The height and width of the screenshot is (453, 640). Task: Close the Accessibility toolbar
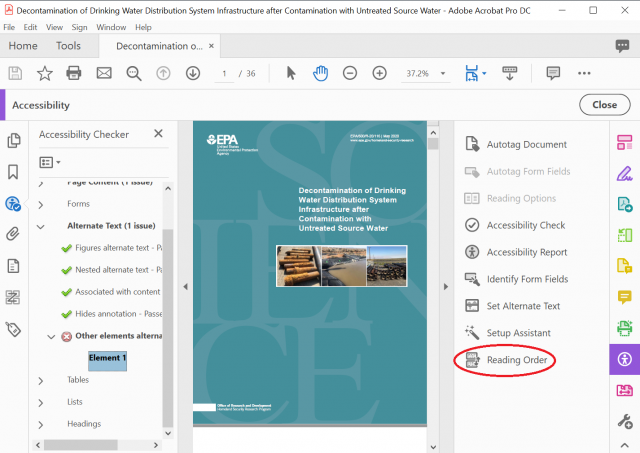pos(604,104)
